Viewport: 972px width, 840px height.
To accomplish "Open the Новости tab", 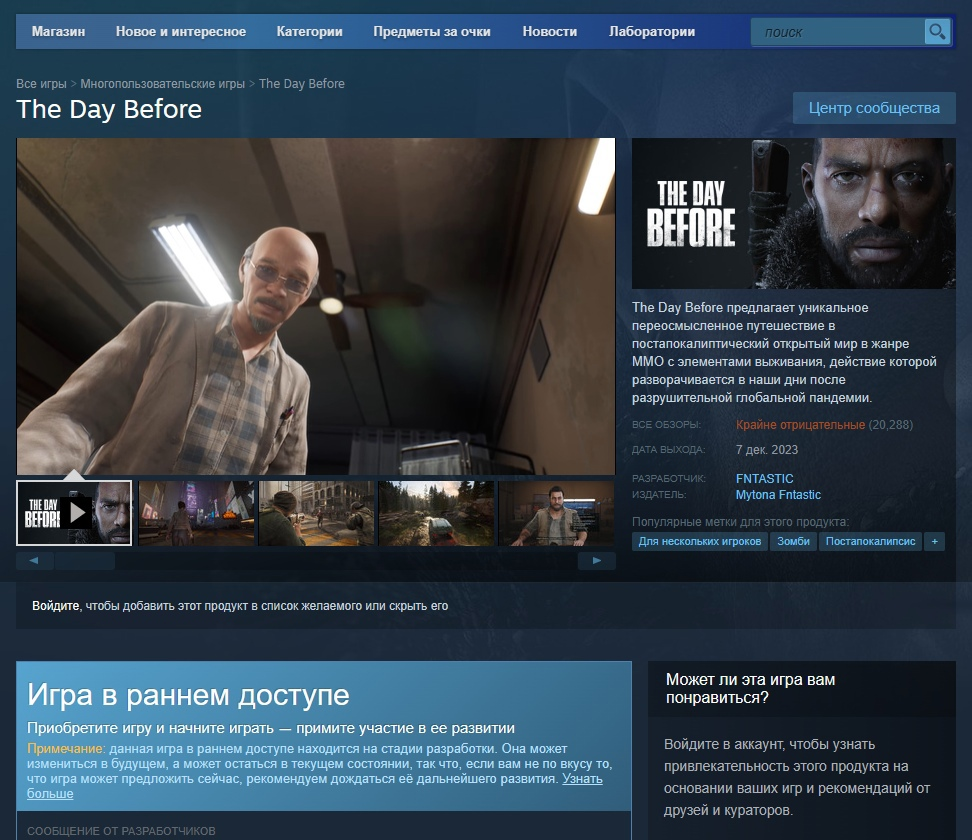I will pos(549,32).
